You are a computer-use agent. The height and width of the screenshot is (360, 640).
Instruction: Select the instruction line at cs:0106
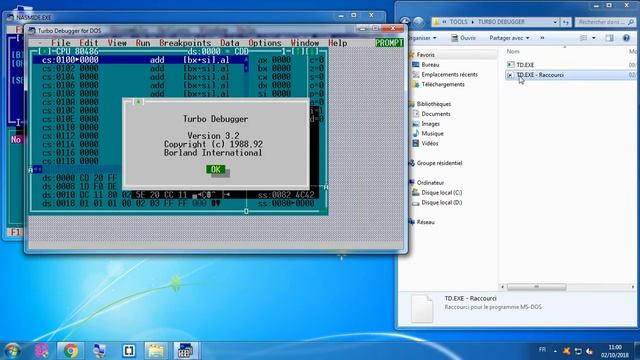click(139, 85)
